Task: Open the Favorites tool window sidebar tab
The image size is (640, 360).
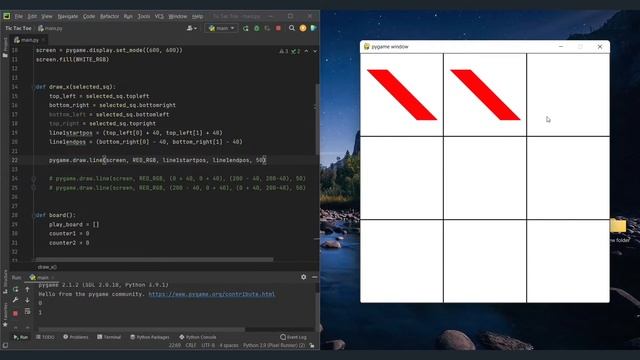Action: (5, 314)
